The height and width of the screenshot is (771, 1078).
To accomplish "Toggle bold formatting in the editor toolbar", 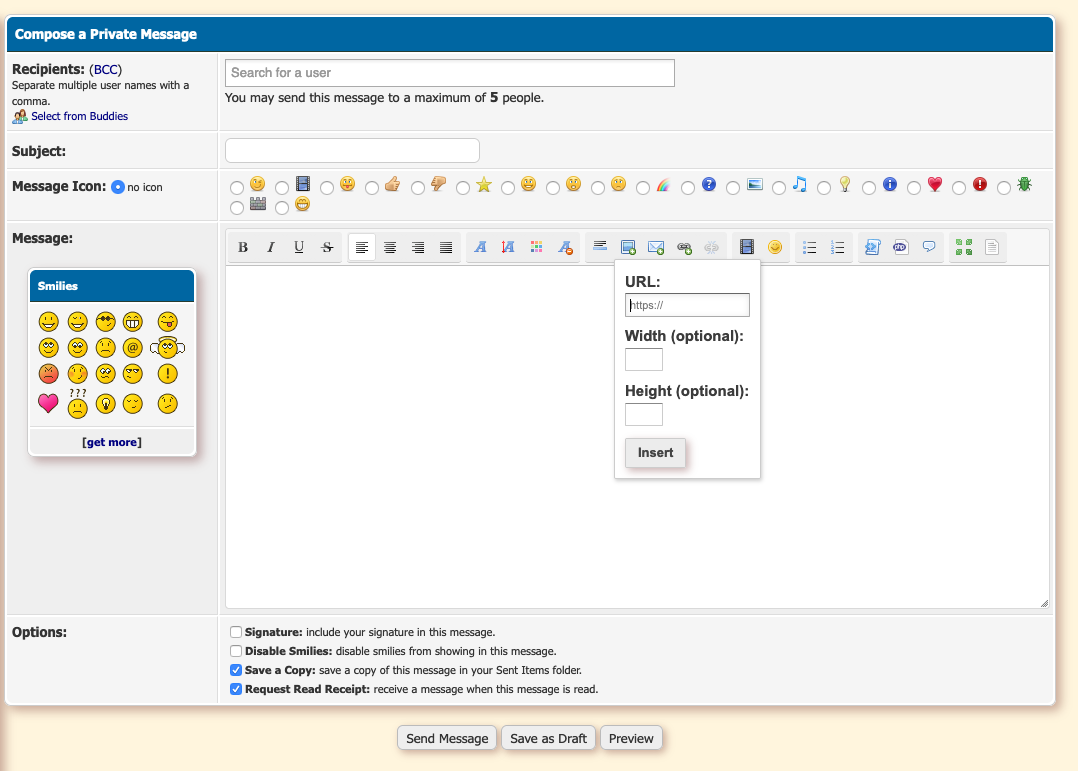I will pos(242,248).
